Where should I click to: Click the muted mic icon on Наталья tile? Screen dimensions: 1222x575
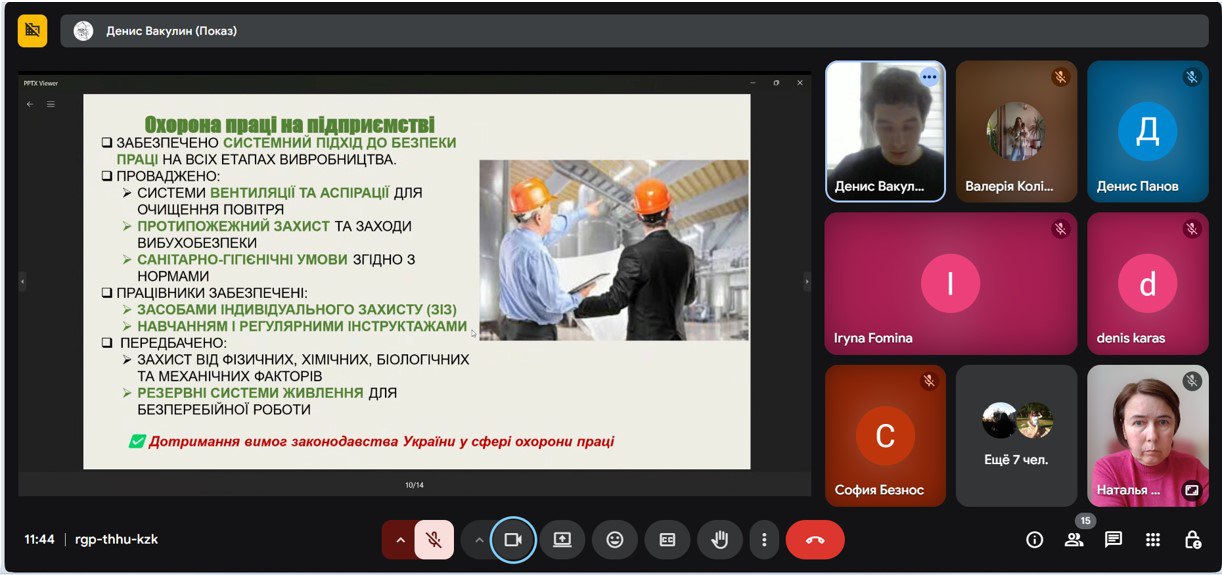point(1191,381)
